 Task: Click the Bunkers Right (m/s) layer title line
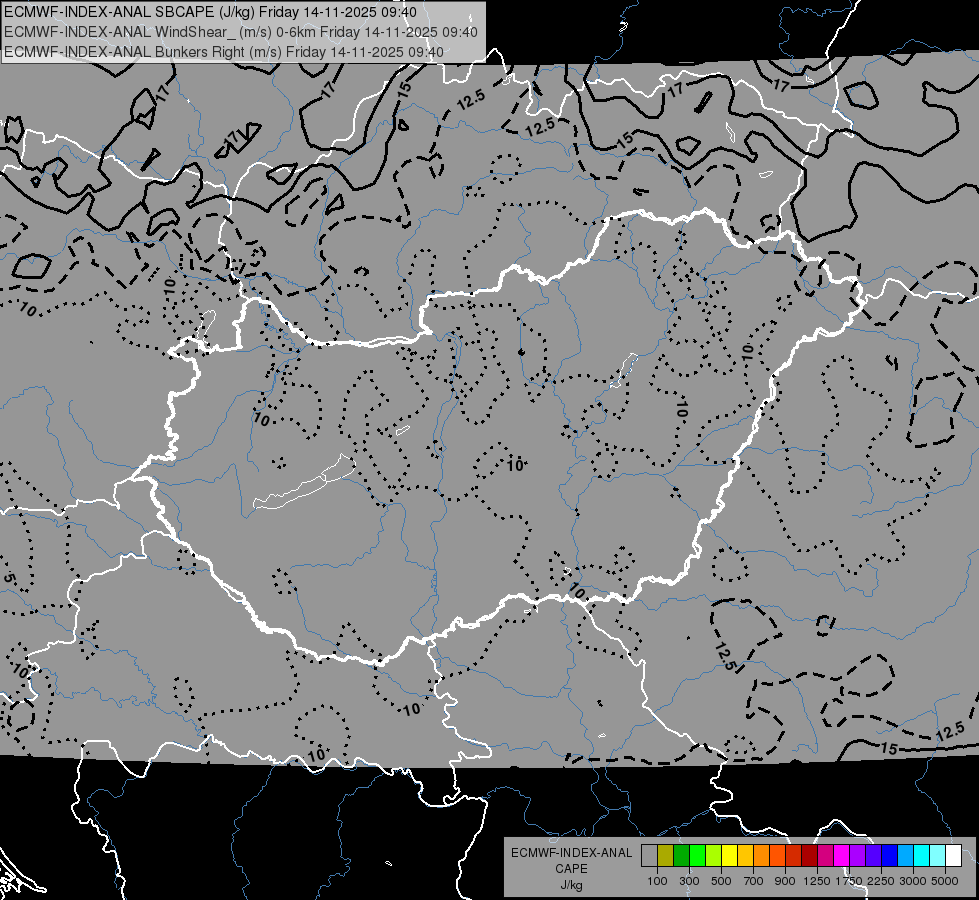coord(224,52)
